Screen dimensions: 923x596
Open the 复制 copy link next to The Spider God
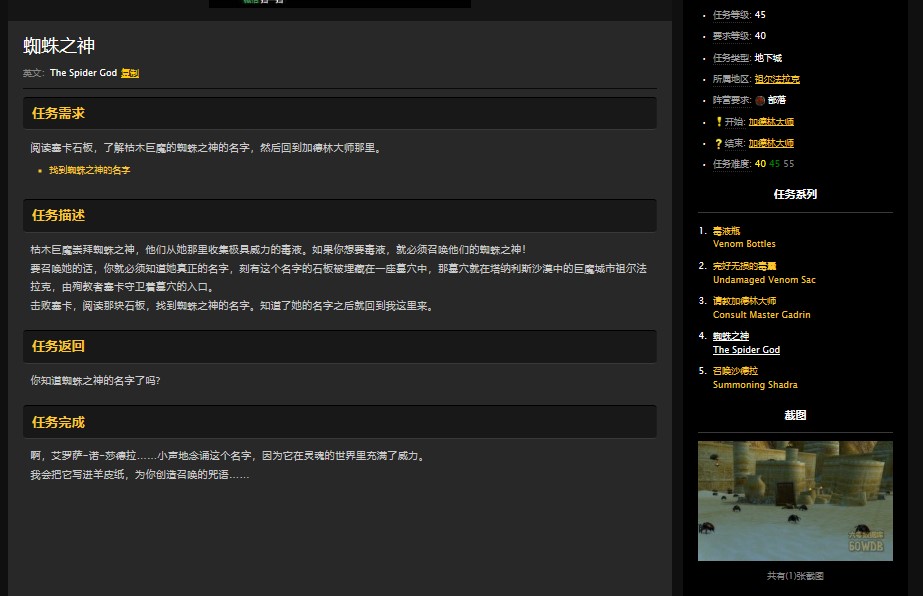point(130,73)
